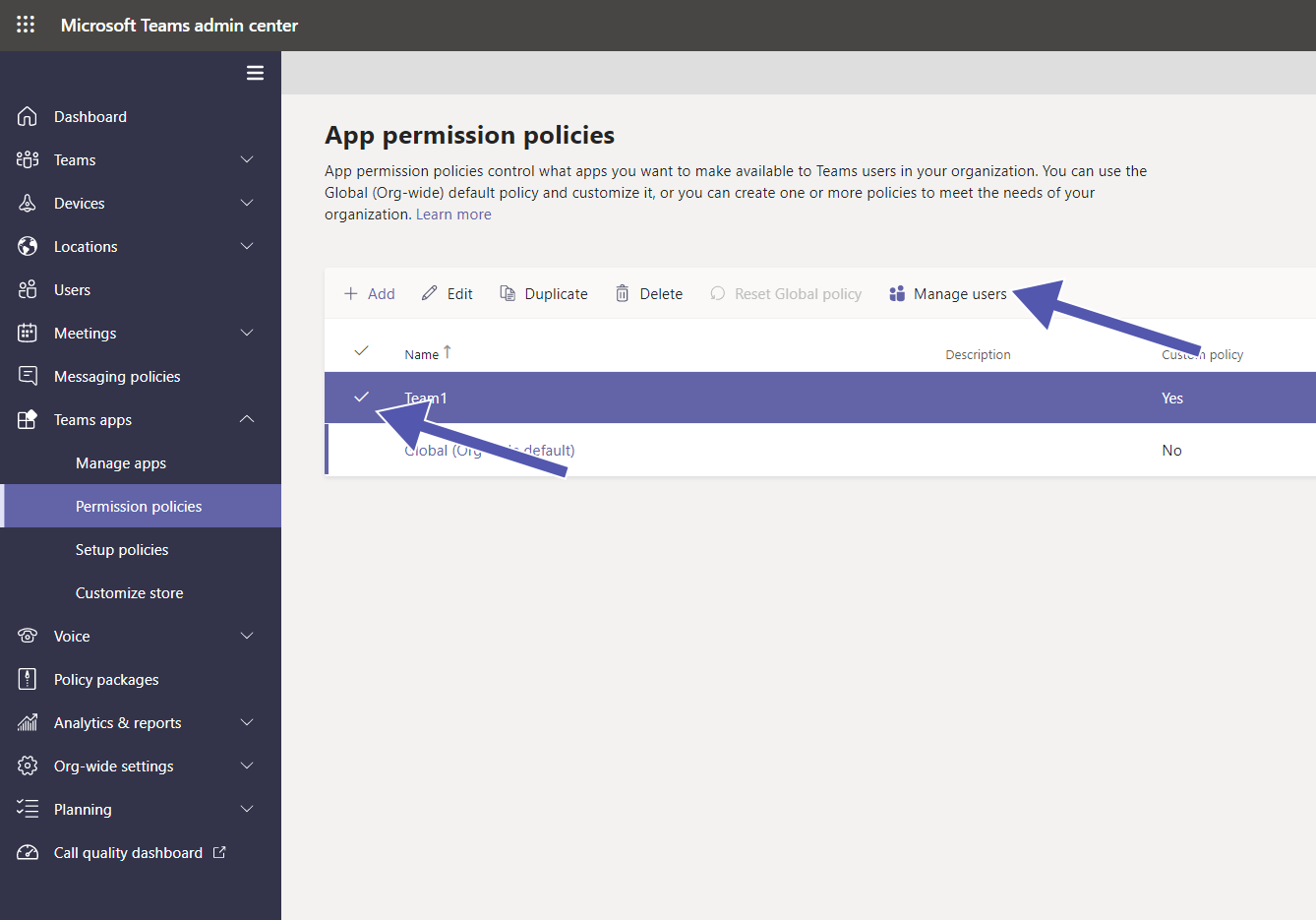Image resolution: width=1316 pixels, height=920 pixels.
Task: Click the Learn more link
Action: coord(453,215)
